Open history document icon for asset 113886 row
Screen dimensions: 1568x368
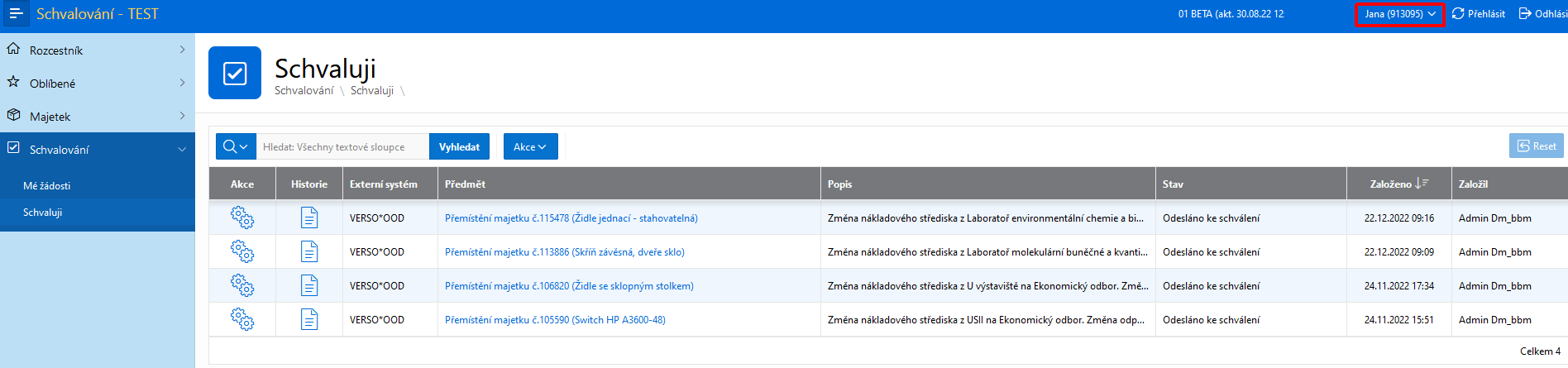click(x=309, y=251)
